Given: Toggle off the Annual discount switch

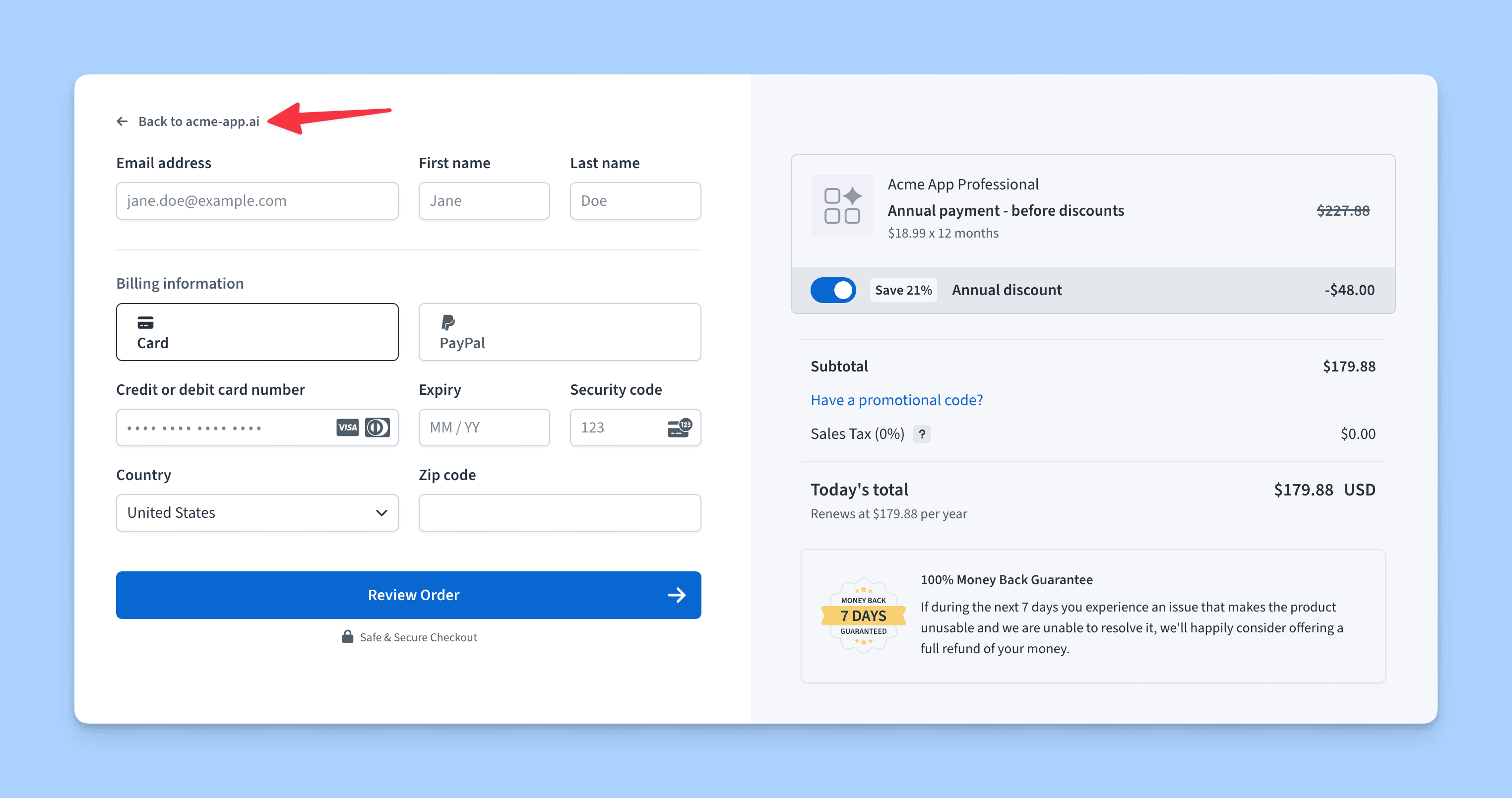Looking at the screenshot, I should [x=833, y=290].
